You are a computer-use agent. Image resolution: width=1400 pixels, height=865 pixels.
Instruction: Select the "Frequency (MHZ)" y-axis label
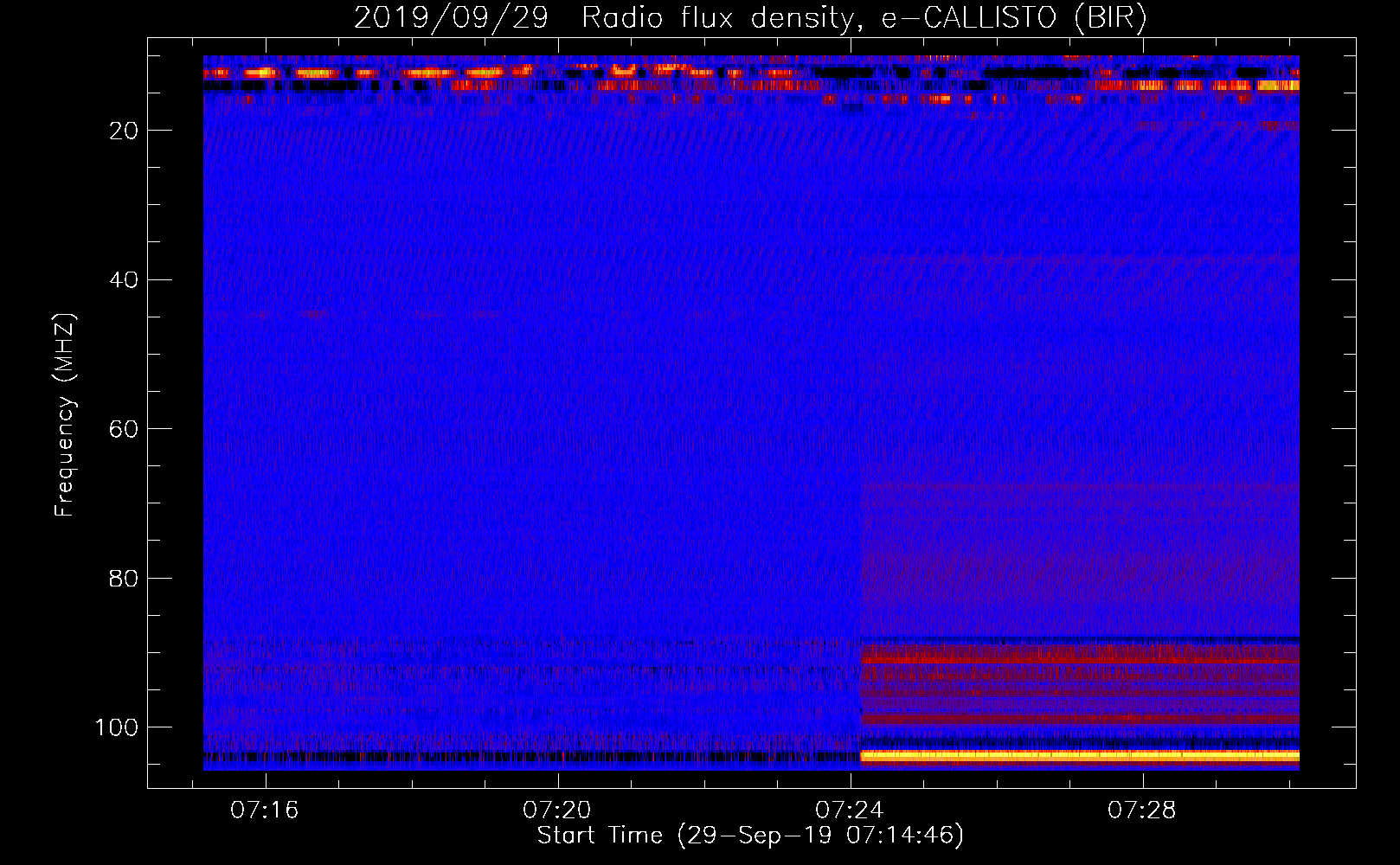65,415
